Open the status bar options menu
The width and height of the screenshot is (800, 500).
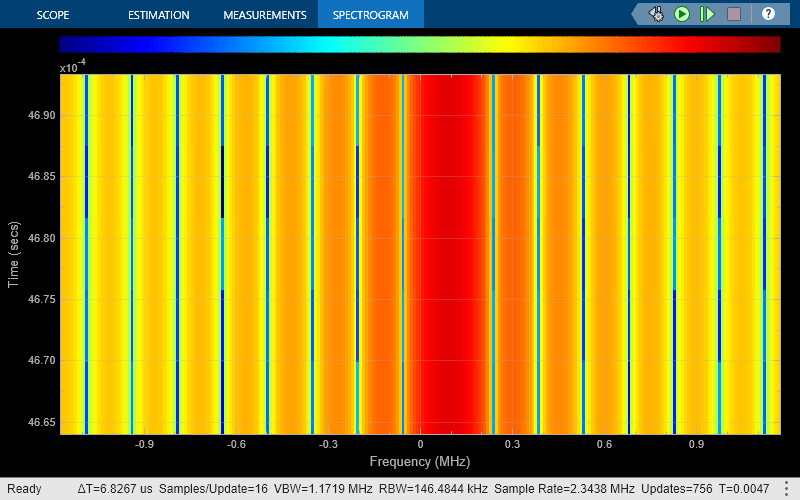pos(786,488)
